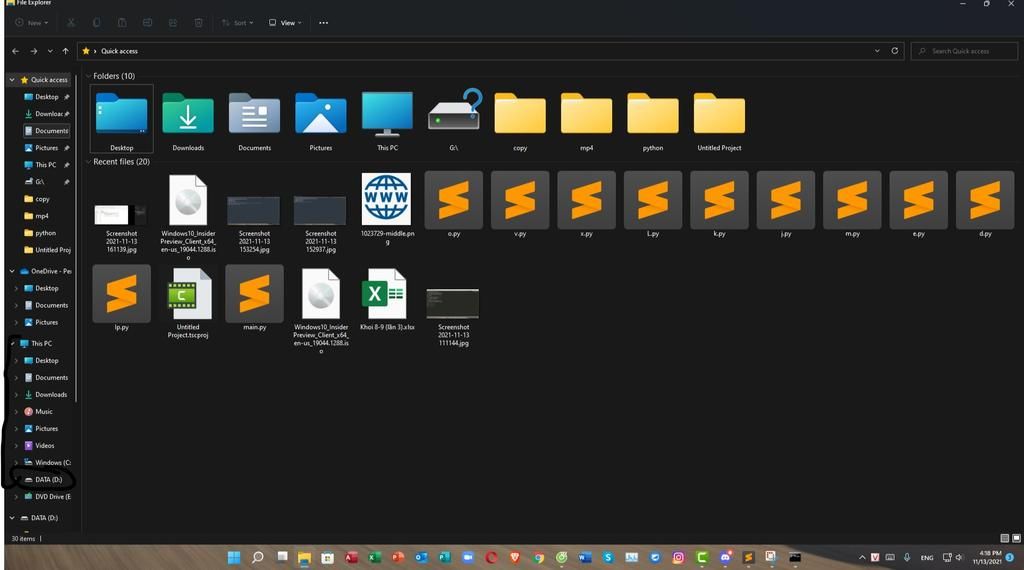The height and width of the screenshot is (570, 1024).
Task: Open Discord from the taskbar
Action: coord(725,558)
